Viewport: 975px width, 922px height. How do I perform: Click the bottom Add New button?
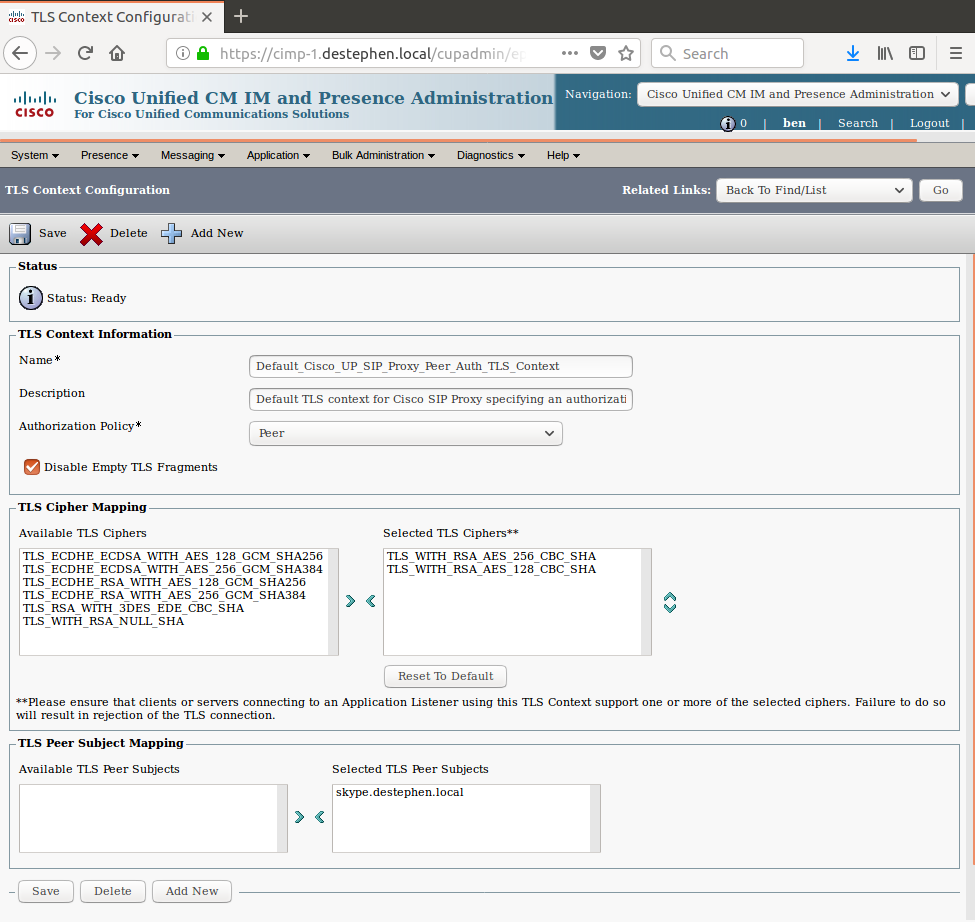[192, 891]
